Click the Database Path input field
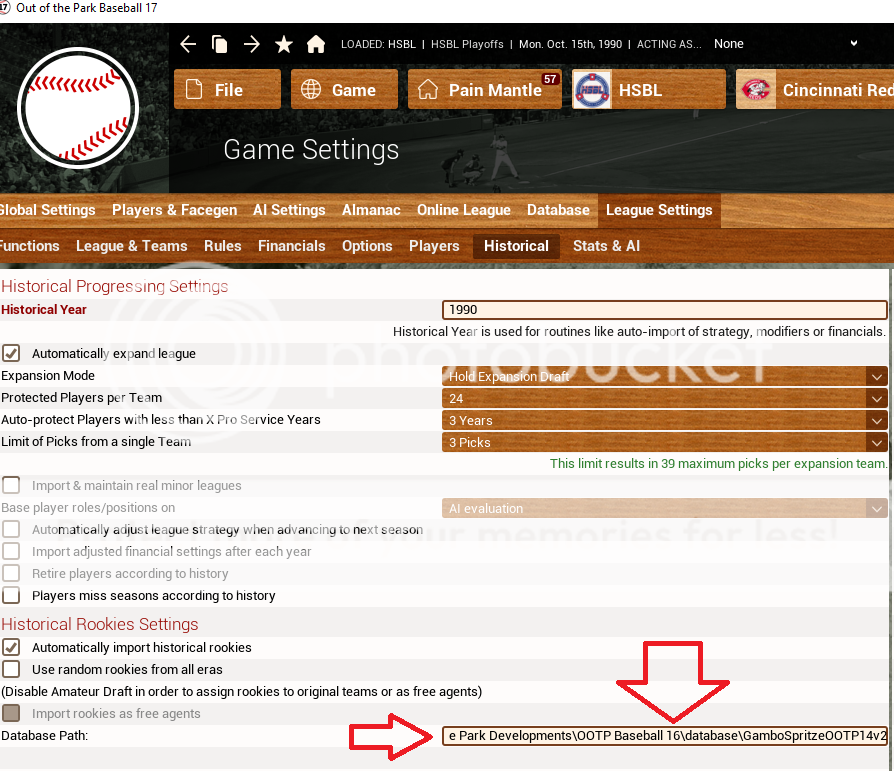The image size is (894, 771). point(664,736)
